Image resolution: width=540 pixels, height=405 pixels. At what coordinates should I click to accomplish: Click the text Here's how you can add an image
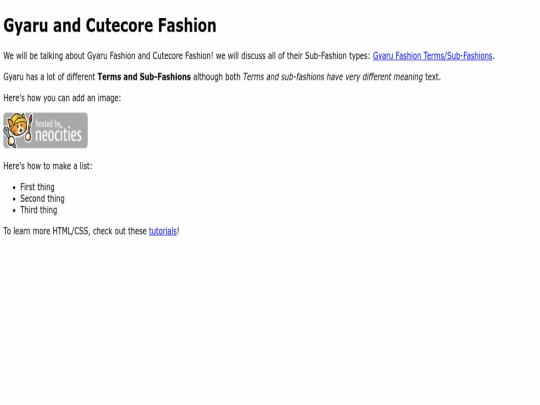(x=62, y=98)
